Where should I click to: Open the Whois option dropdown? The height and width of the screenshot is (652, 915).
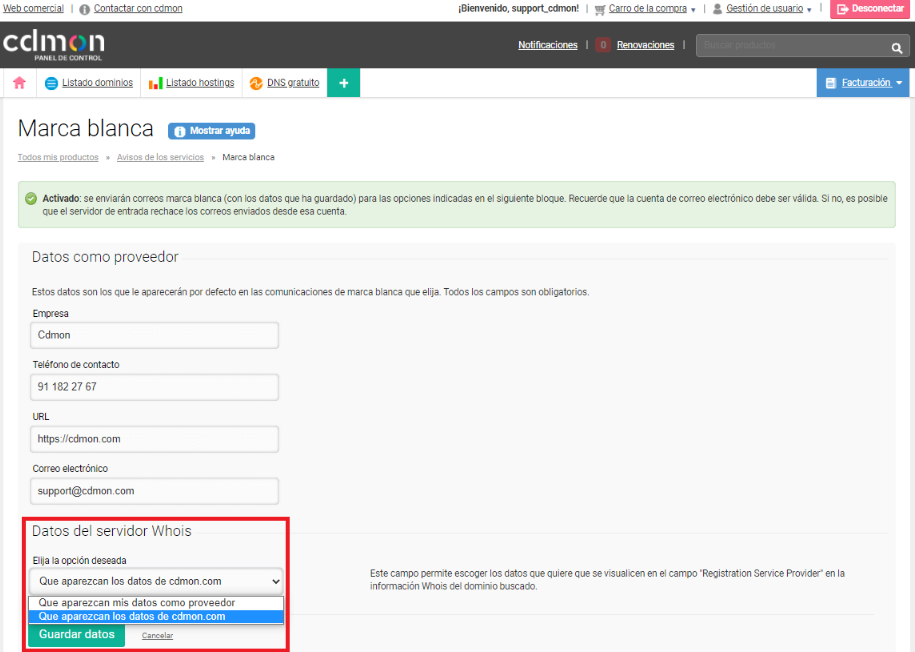click(156, 581)
